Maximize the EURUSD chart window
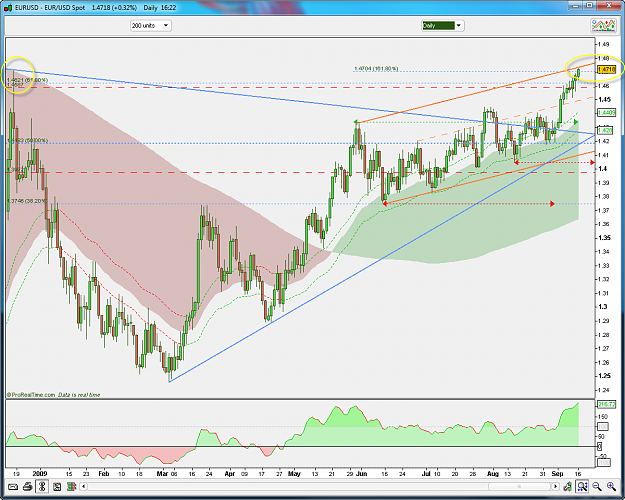Screen dimensions: 625x500 pos(590,6)
